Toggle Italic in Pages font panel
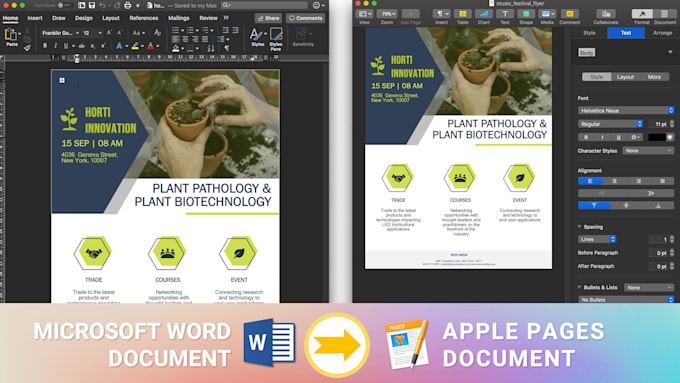The image size is (680, 383). [602, 137]
